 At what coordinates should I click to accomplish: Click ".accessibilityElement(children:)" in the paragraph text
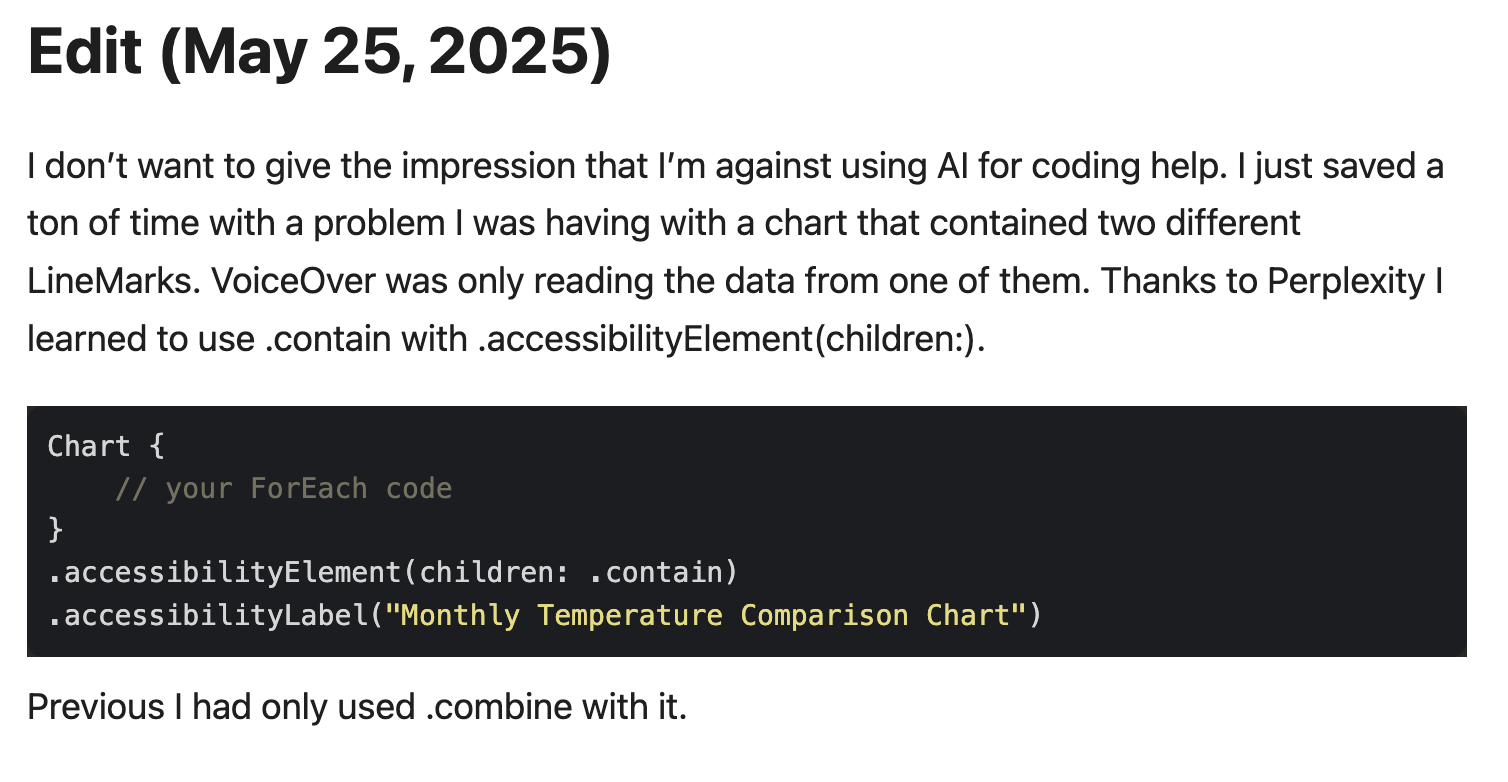coord(731,339)
